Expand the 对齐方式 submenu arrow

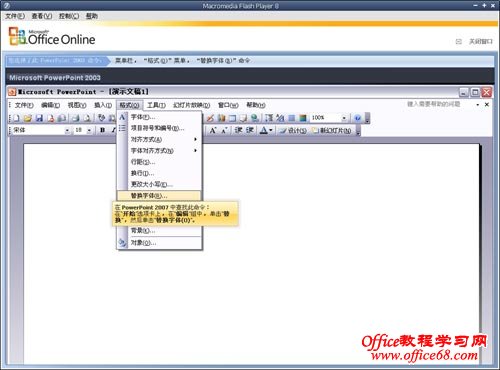tap(196, 139)
